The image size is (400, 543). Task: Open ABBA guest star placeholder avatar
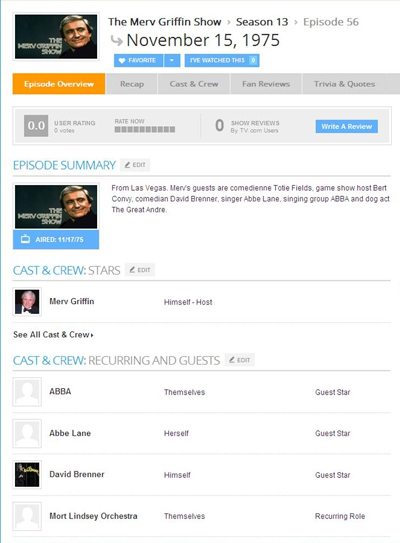[x=27, y=392]
